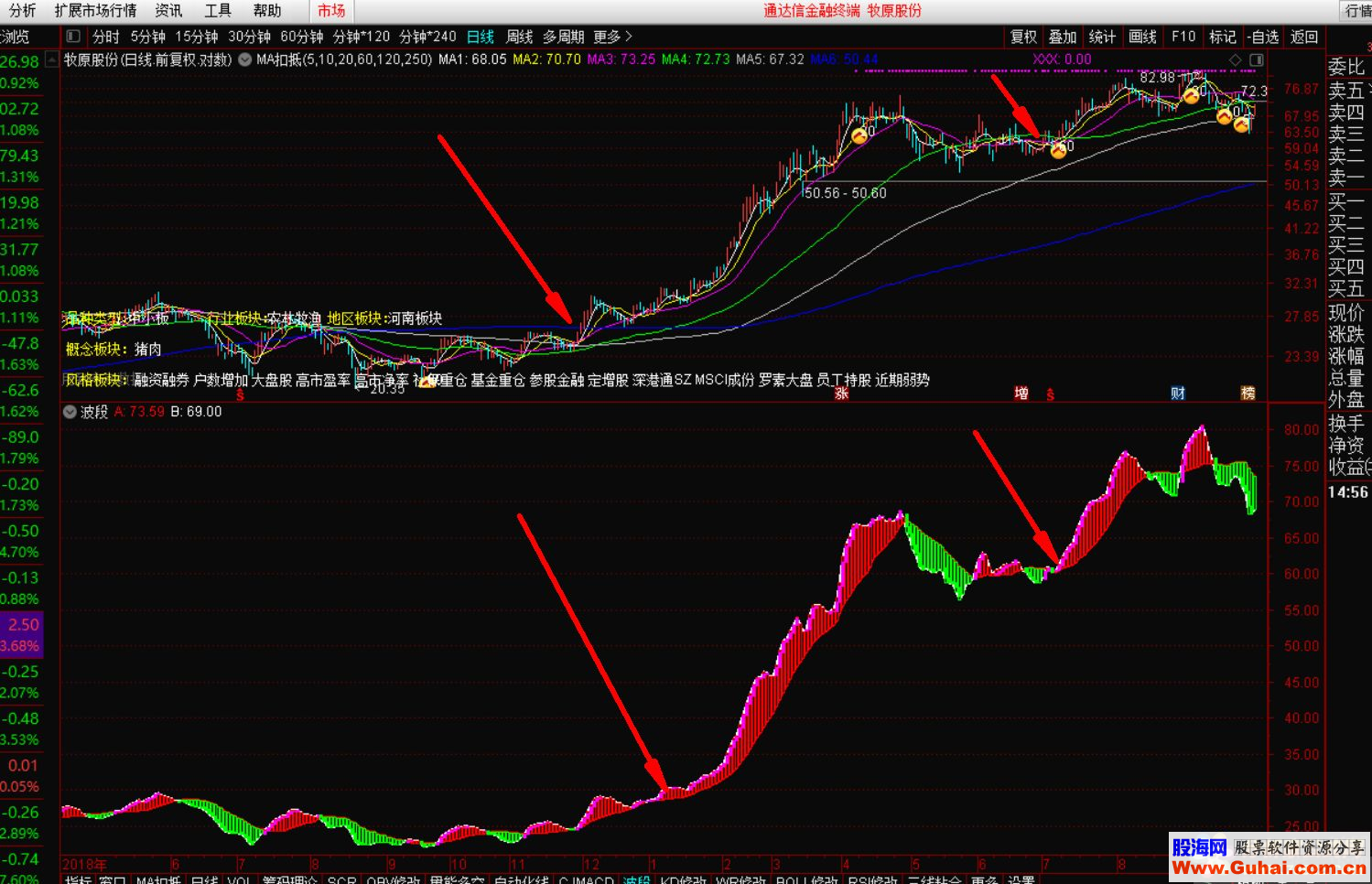Click the MA2: 70.70 value in the chart header
This screenshot has width=1372, height=884.
tap(546, 59)
